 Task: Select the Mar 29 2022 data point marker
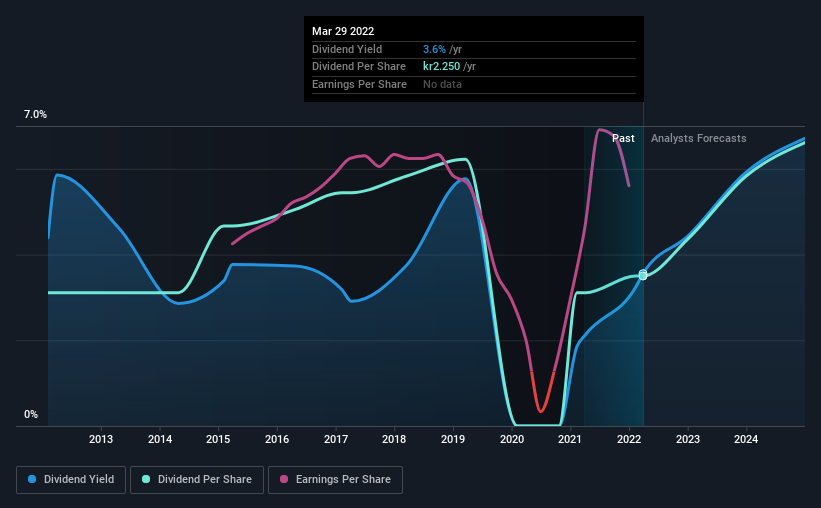coord(643,275)
